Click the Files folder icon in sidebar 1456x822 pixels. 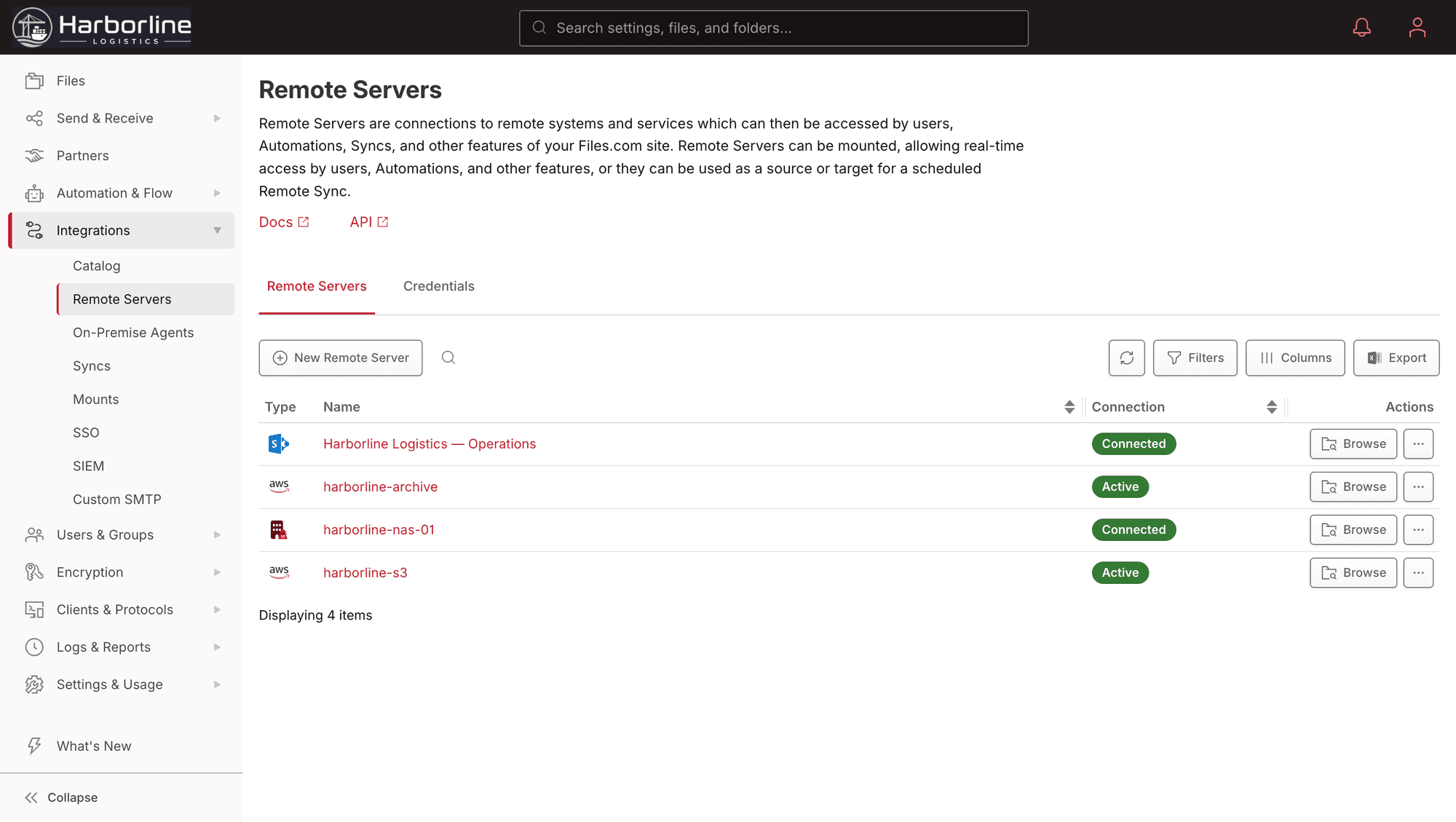pyautogui.click(x=34, y=81)
